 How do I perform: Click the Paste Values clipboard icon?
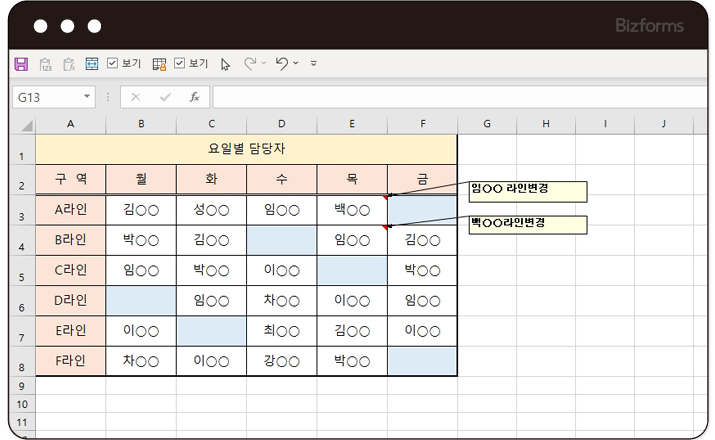[x=45, y=64]
